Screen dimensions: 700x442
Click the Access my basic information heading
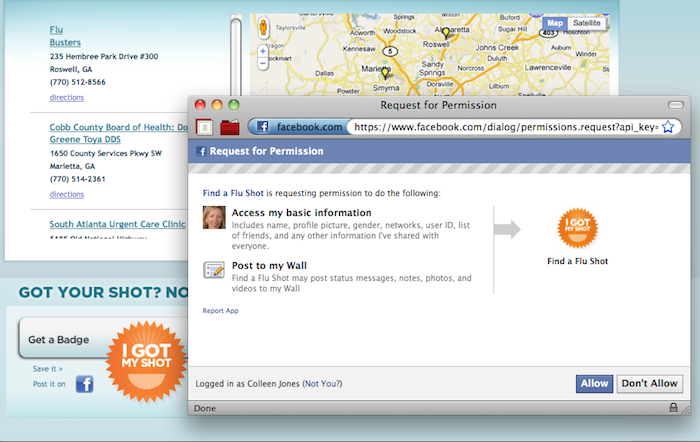point(301,213)
